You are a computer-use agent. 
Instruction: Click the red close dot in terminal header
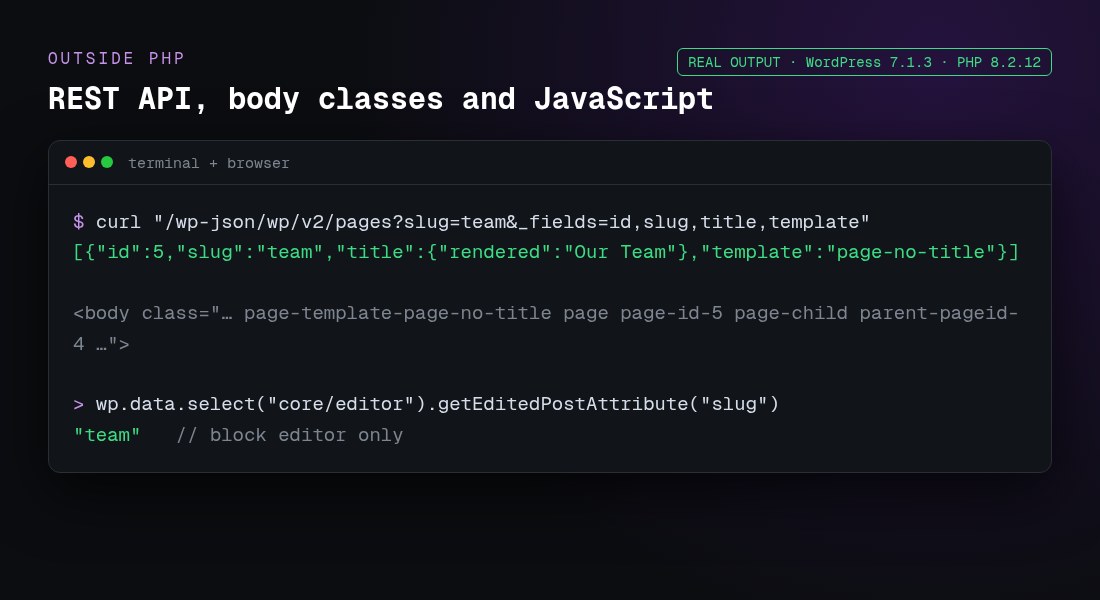[71, 162]
